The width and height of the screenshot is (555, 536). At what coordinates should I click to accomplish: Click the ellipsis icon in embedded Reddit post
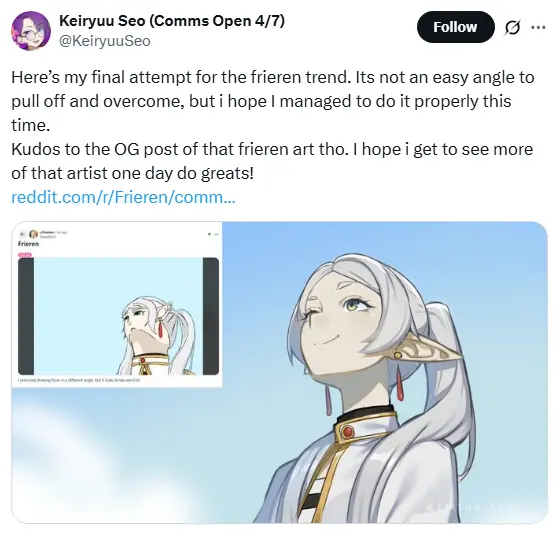click(x=217, y=234)
